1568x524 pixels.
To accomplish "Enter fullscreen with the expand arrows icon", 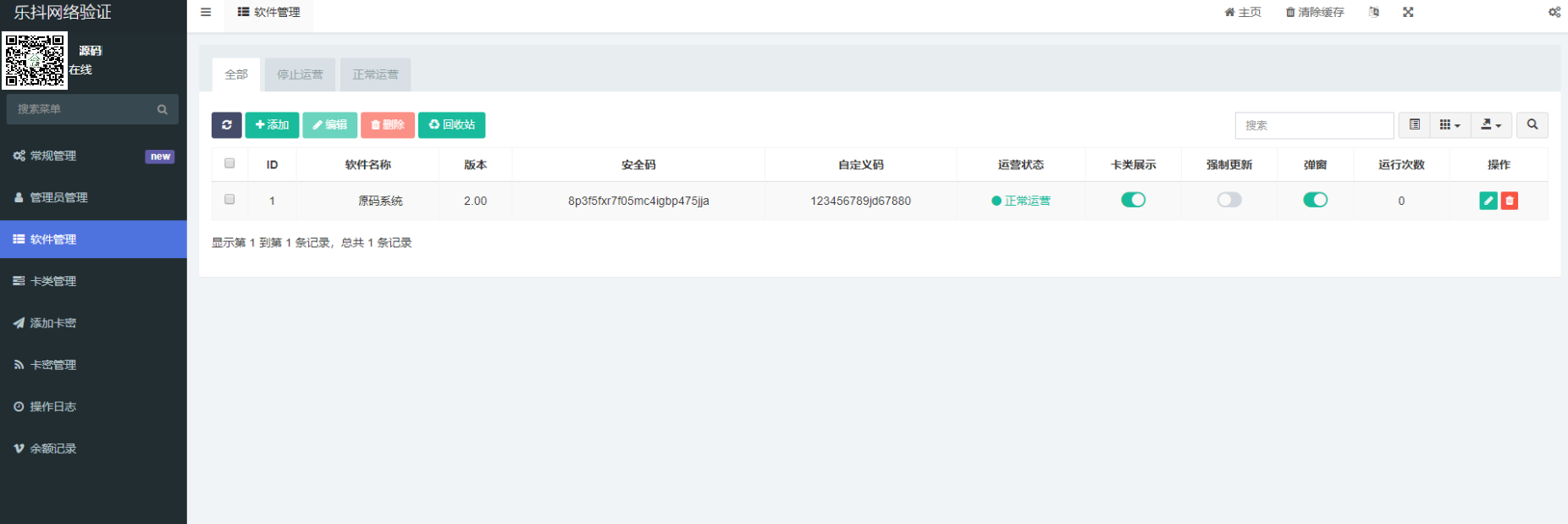I will click(1408, 12).
